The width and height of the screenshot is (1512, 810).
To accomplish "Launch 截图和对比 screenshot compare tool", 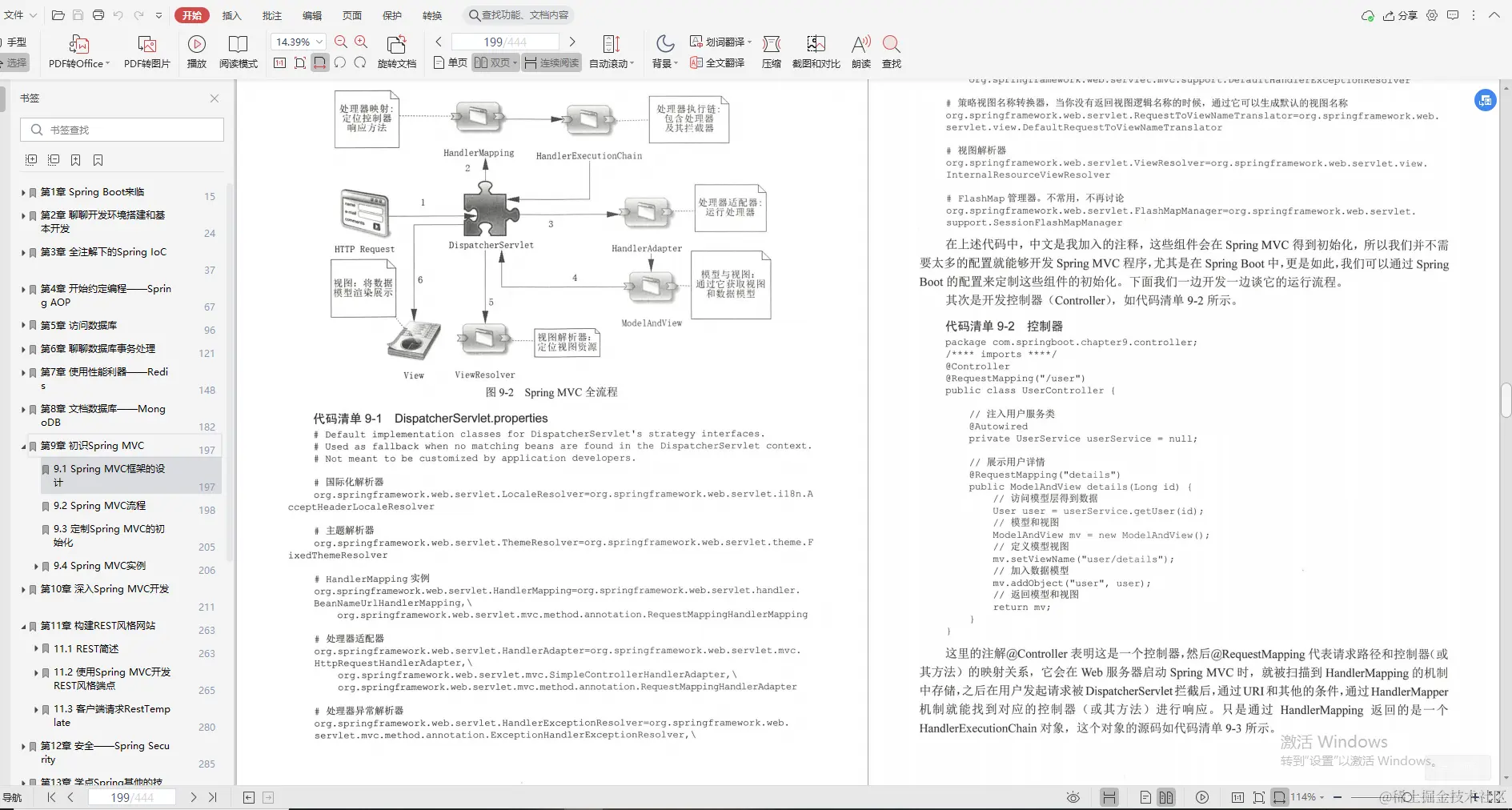I will (x=816, y=50).
